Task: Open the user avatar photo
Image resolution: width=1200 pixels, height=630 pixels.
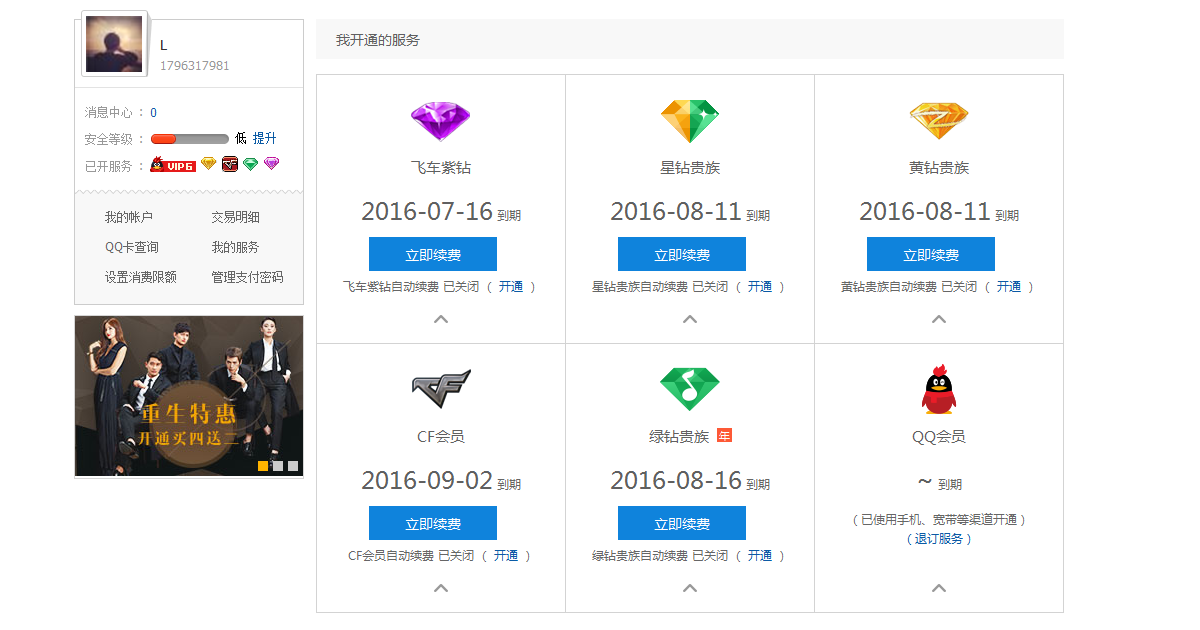Action: tap(114, 44)
